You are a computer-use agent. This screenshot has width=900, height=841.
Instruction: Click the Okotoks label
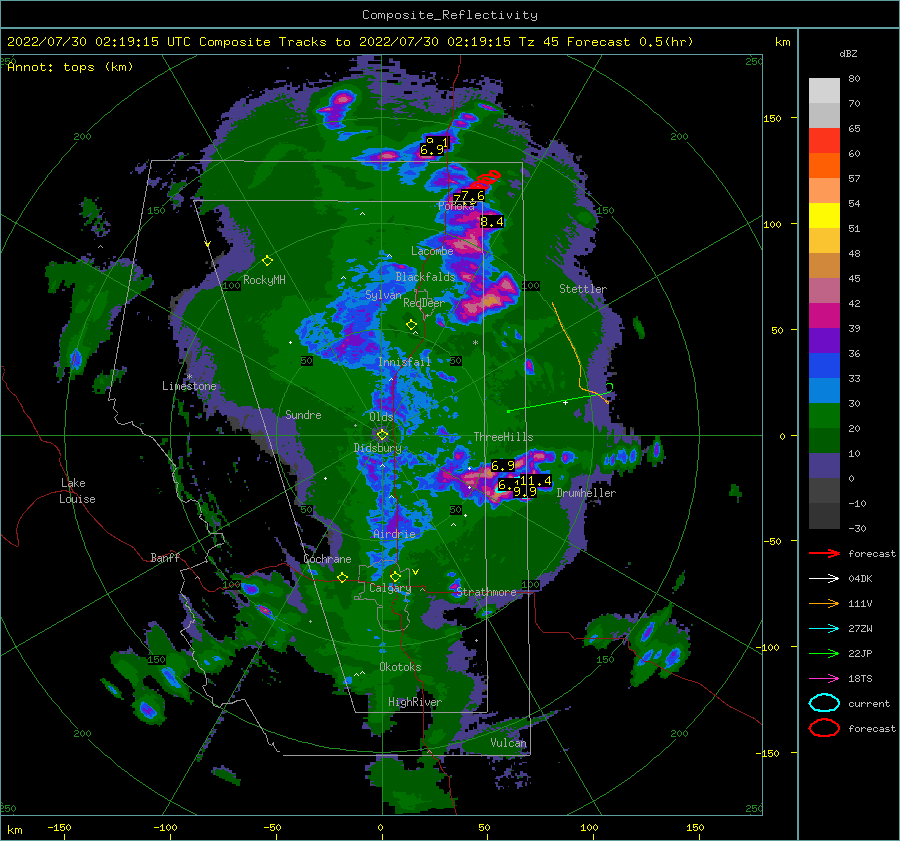click(x=400, y=667)
